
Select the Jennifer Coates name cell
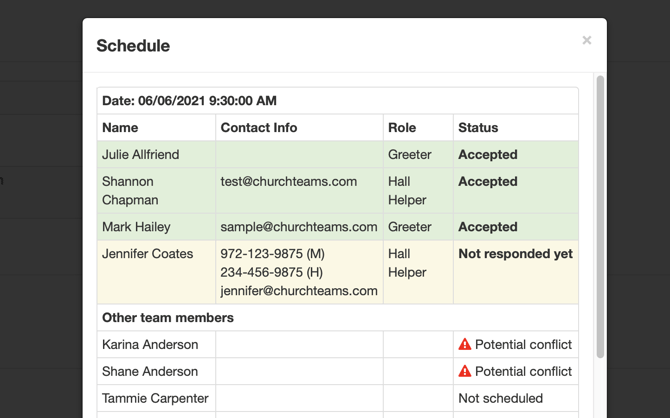point(156,272)
